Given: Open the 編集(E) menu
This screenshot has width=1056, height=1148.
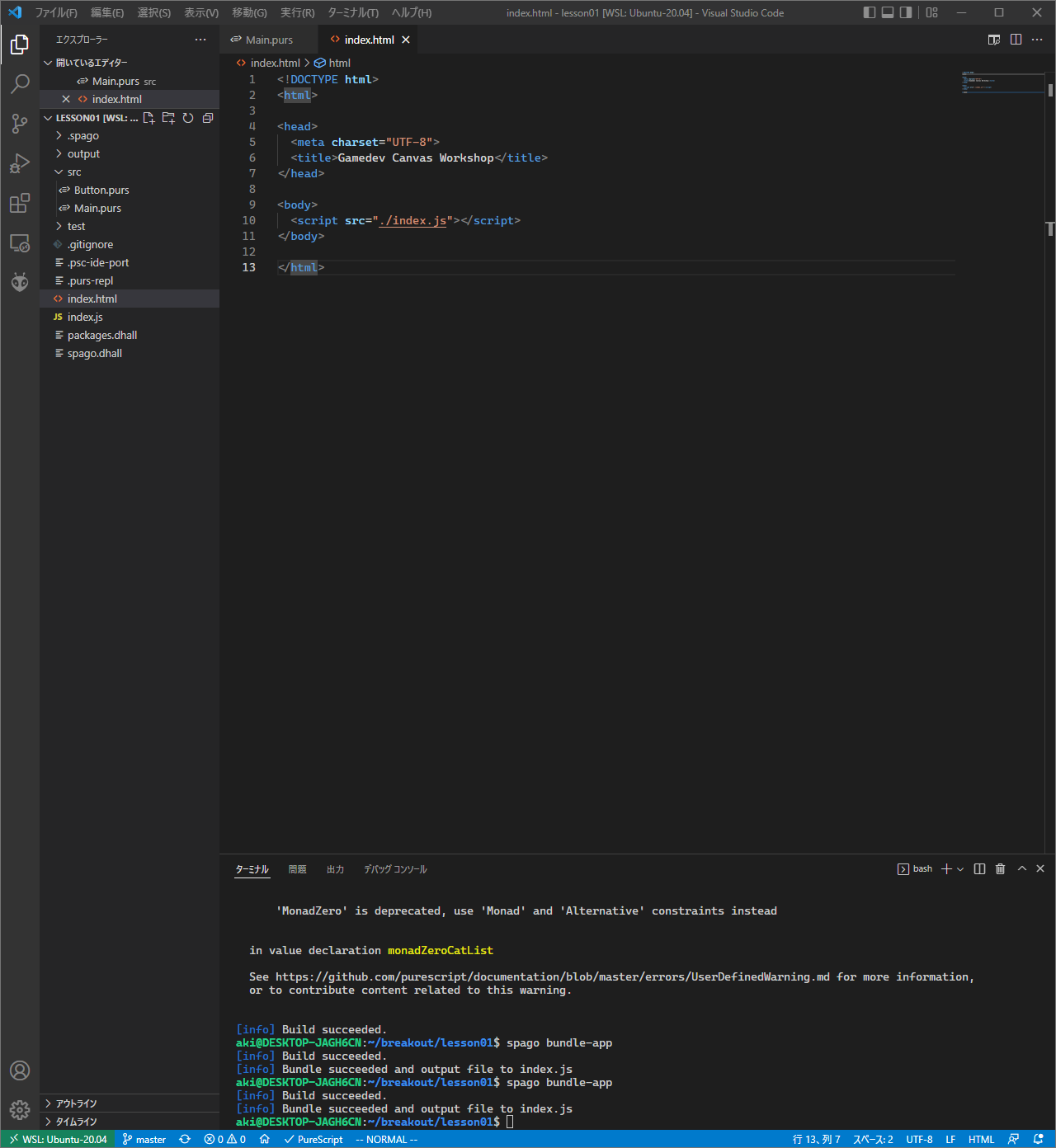Looking at the screenshot, I should click(107, 12).
